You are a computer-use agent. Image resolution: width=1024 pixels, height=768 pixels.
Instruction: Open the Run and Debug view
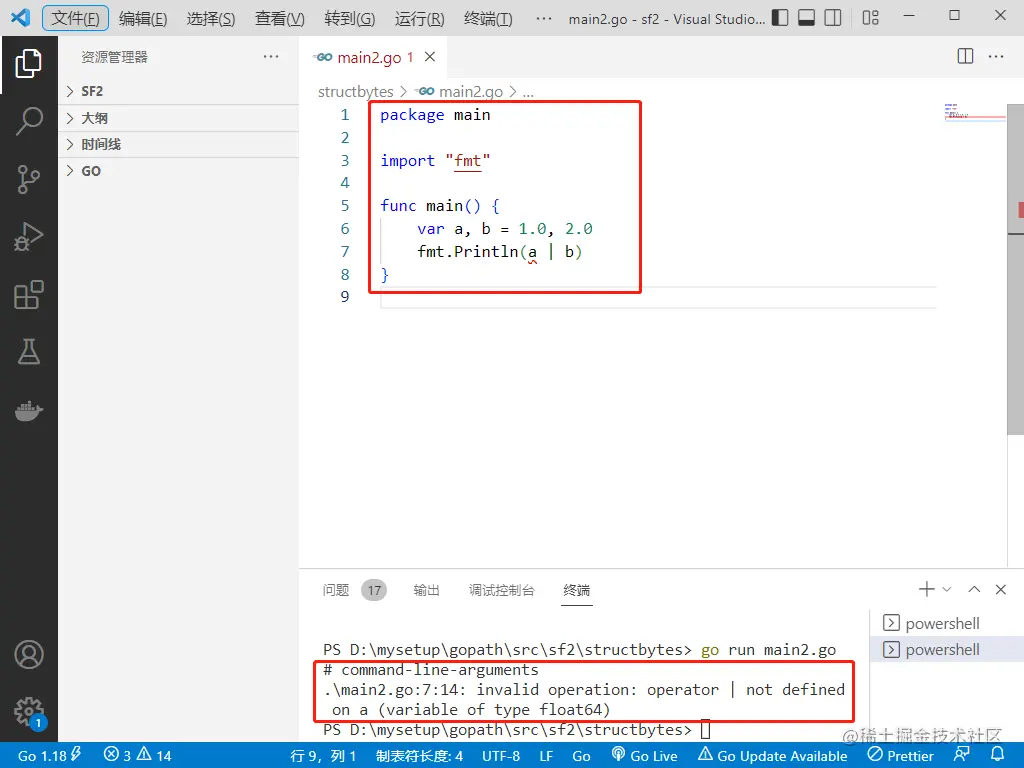(29, 236)
